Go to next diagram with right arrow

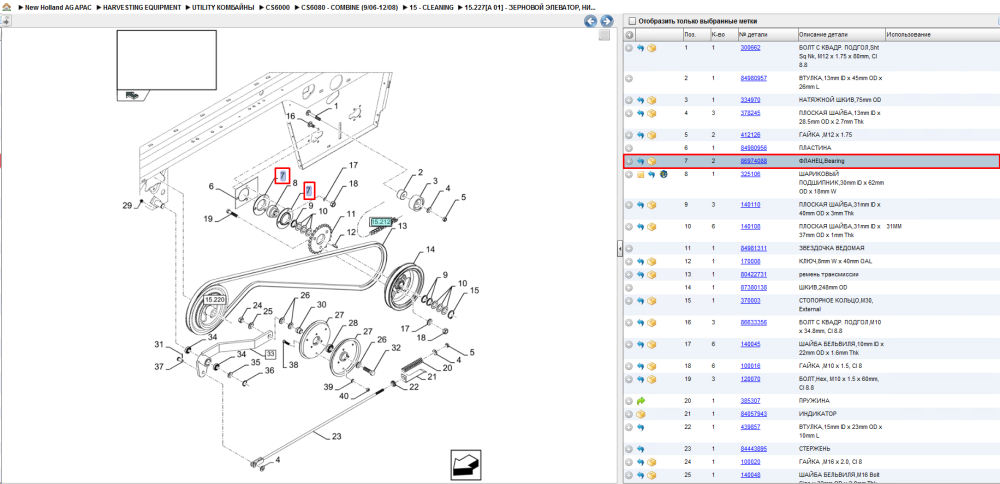607,21
